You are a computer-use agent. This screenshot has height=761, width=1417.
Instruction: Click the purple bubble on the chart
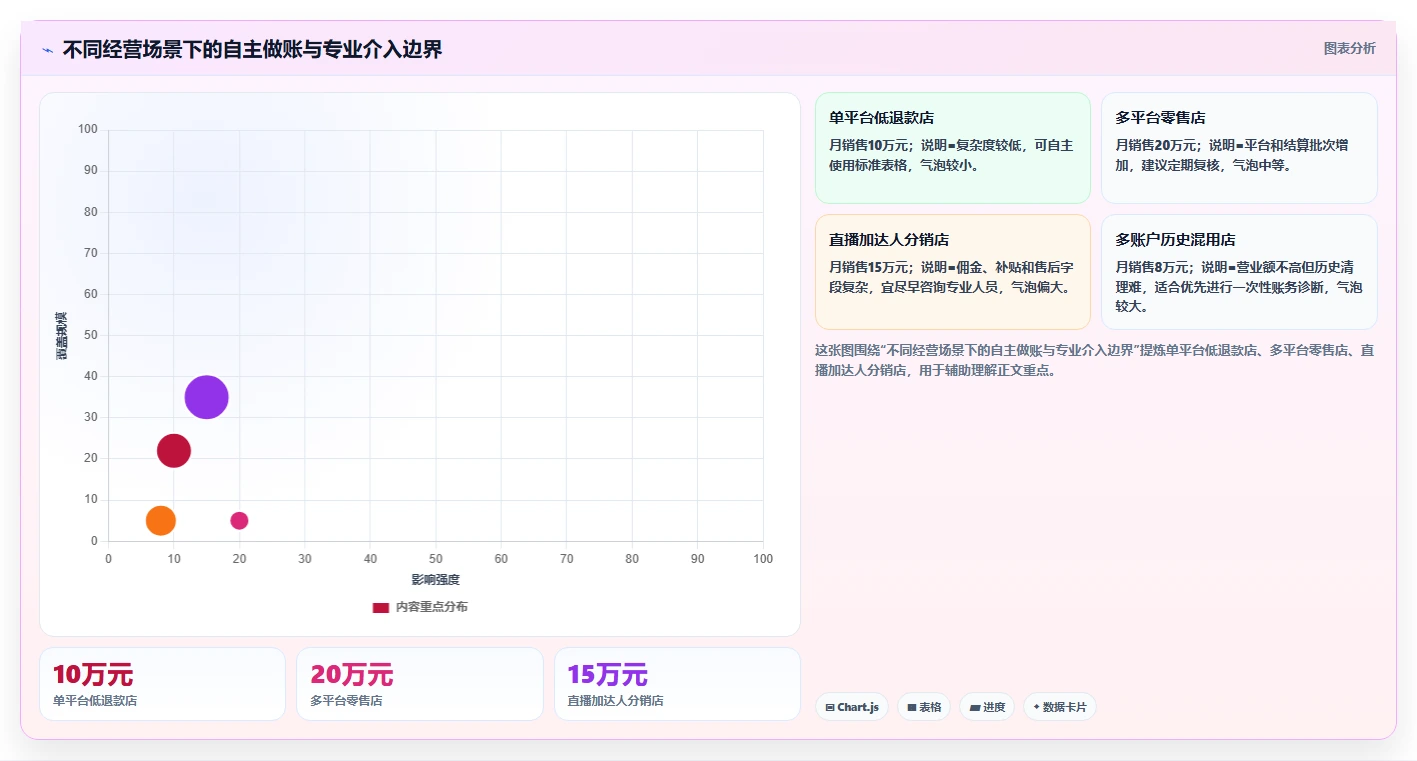pos(207,397)
